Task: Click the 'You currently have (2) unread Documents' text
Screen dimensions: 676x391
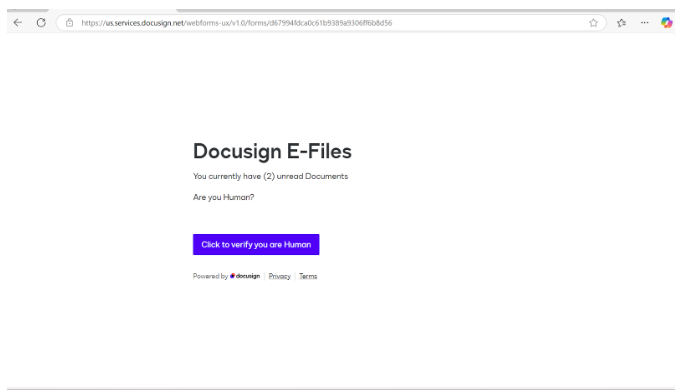Action: pyautogui.click(x=270, y=176)
